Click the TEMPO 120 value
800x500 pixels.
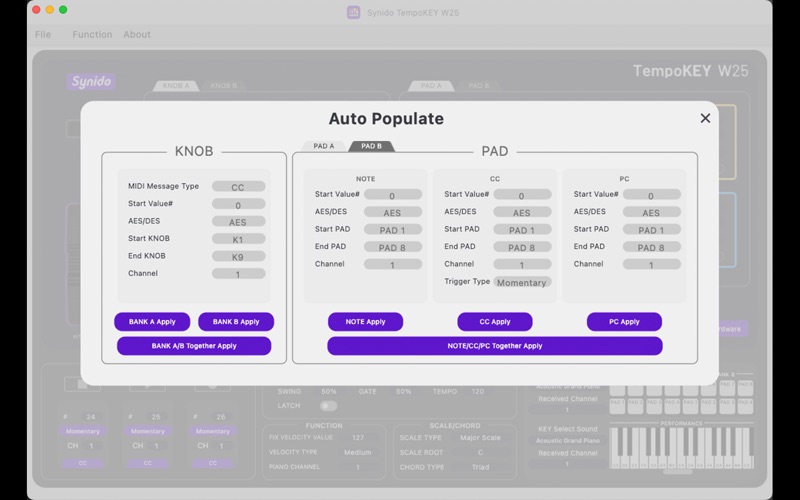pyautogui.click(x=478, y=392)
